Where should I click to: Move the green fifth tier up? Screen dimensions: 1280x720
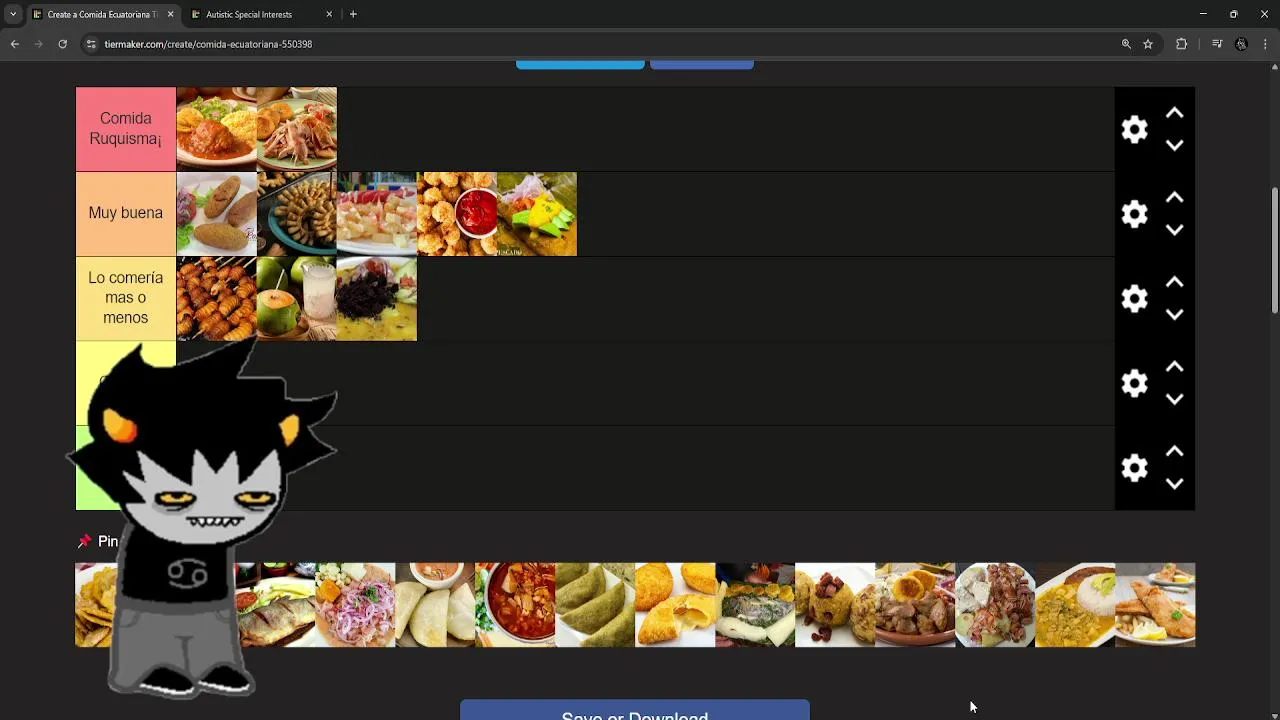1174,452
